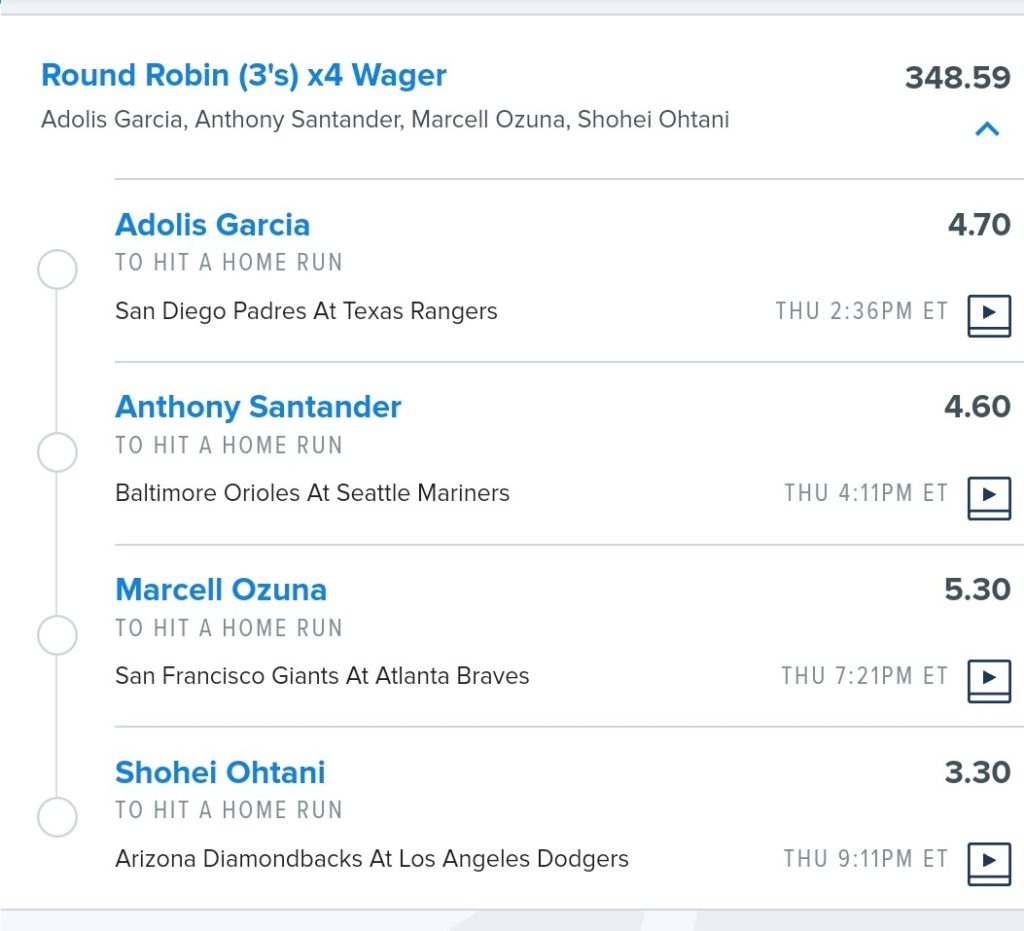Select San Diego Padres At Texas Rangers matchup
Screen dimensions: 1024x931
306,311
